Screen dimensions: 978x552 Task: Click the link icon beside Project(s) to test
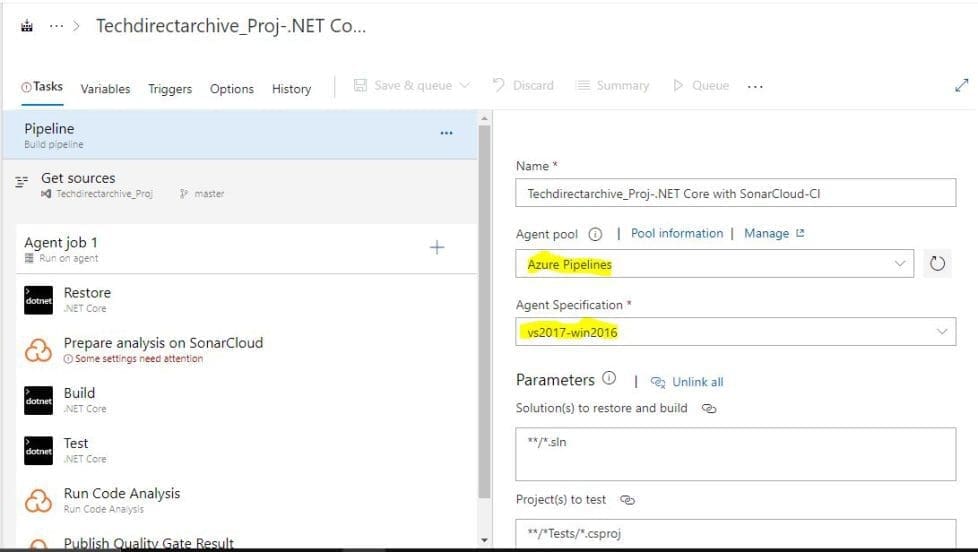628,500
